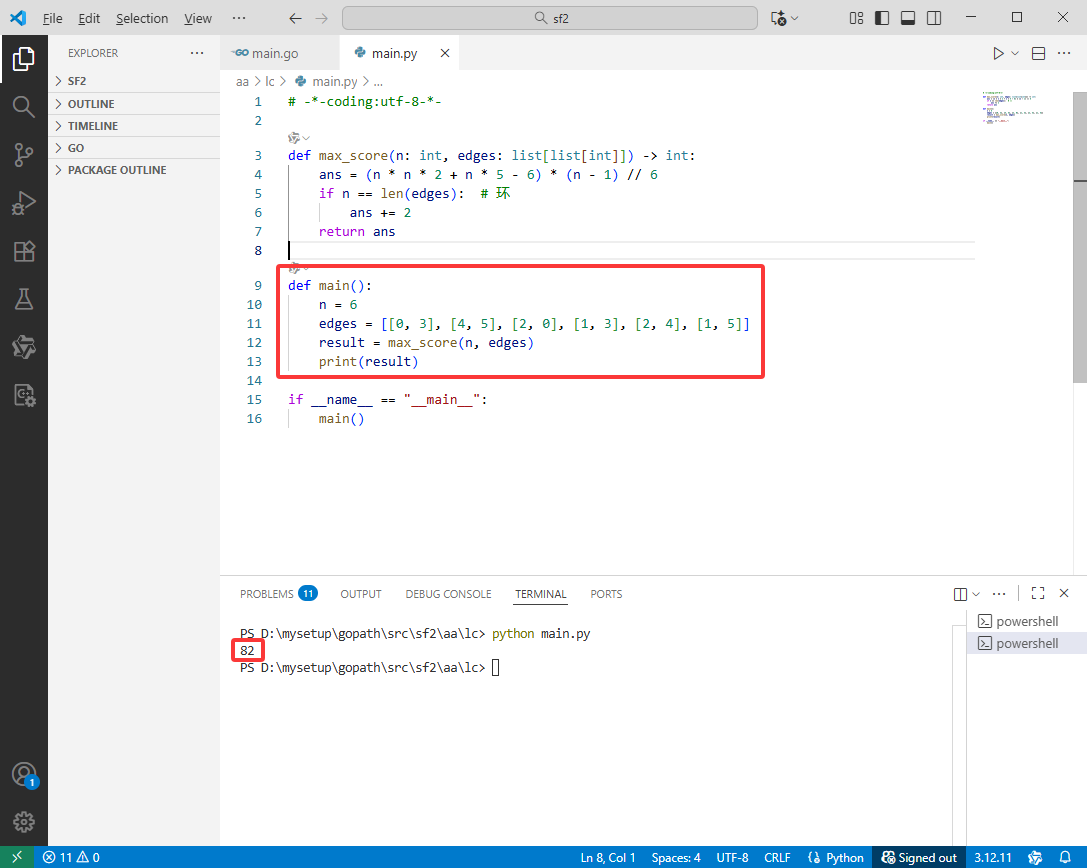Open the Extensions view

(24, 251)
